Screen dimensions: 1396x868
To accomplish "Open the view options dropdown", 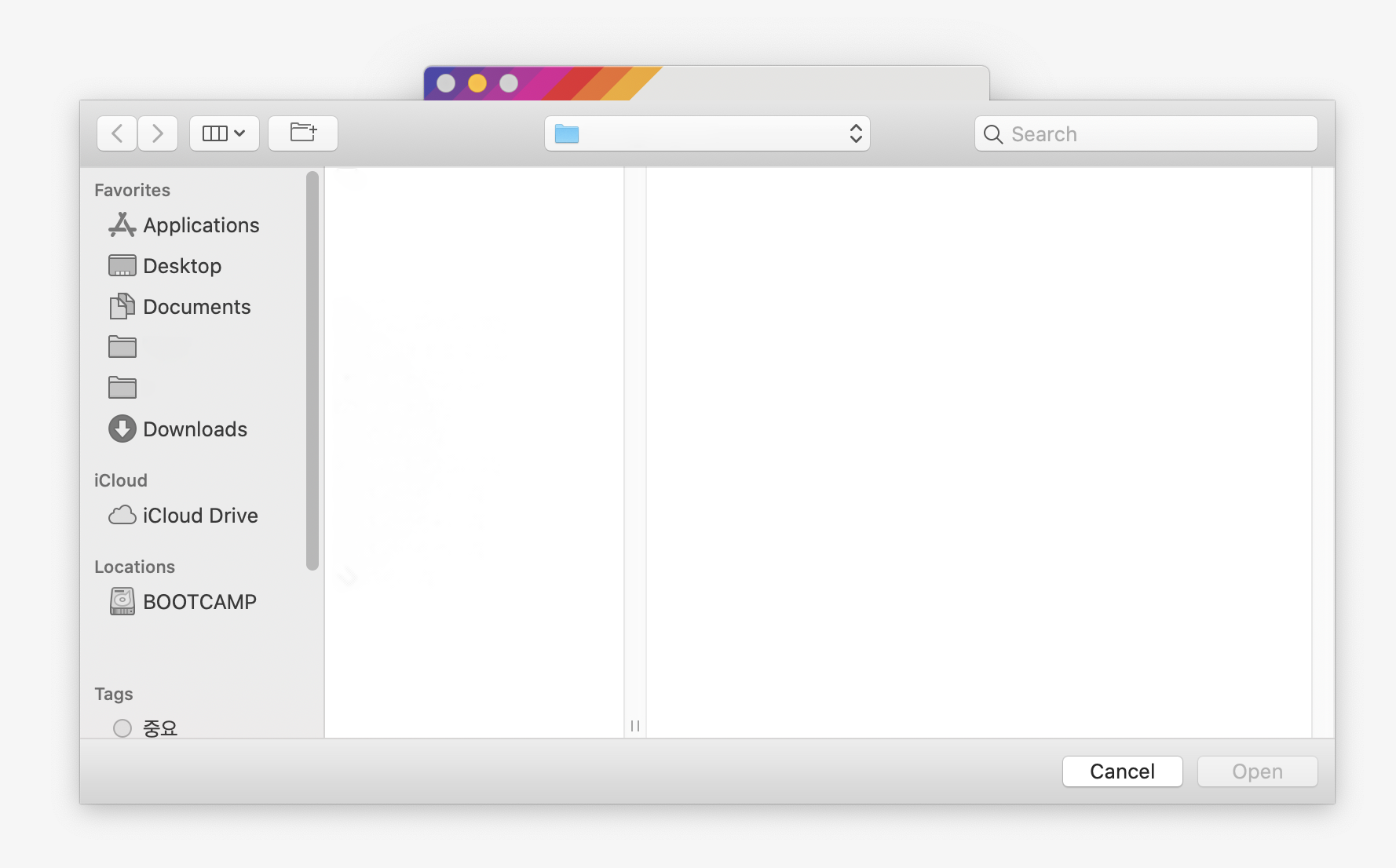I will pyautogui.click(x=224, y=133).
